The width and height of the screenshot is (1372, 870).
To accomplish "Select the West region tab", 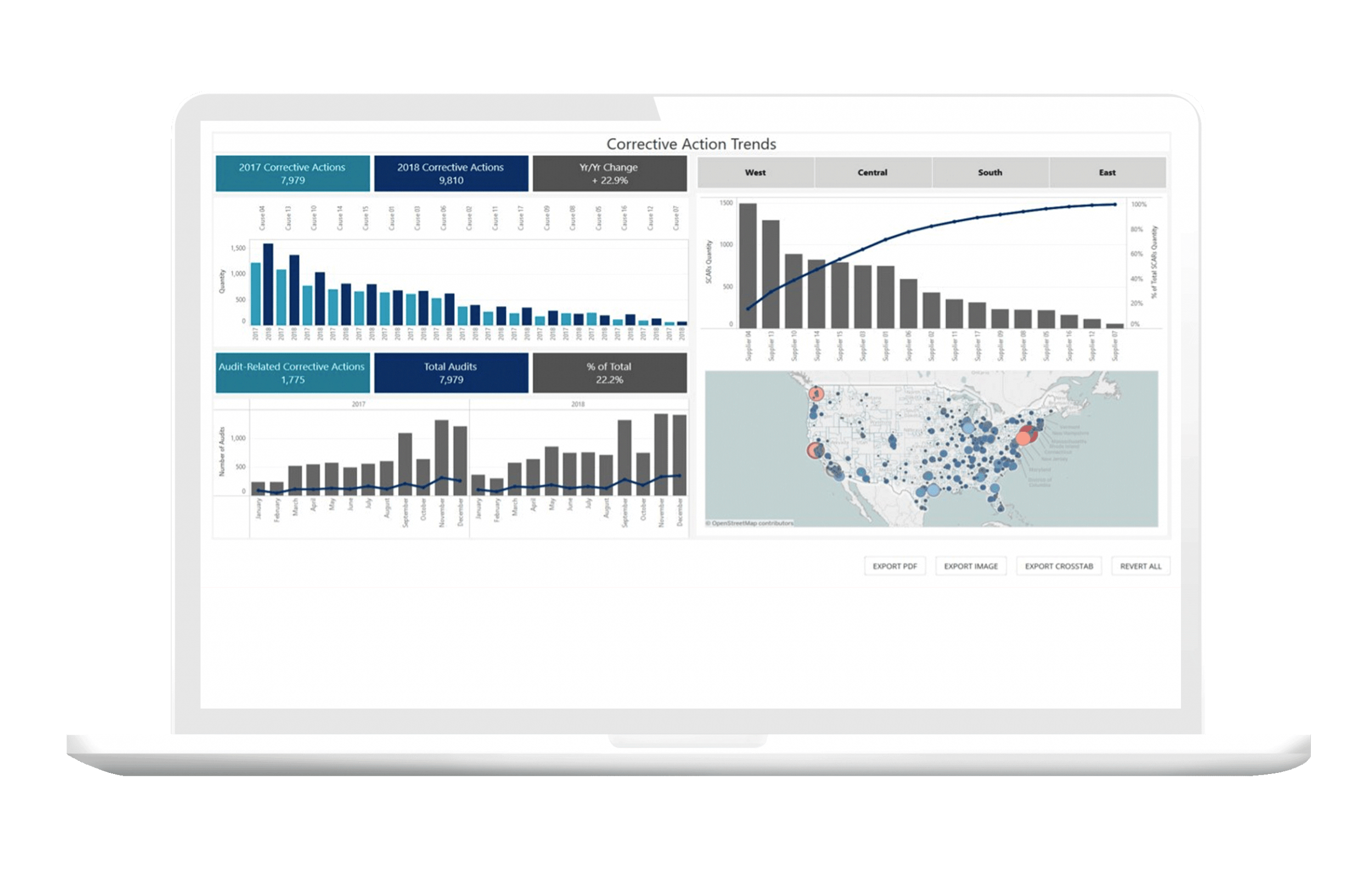I will point(756,173).
